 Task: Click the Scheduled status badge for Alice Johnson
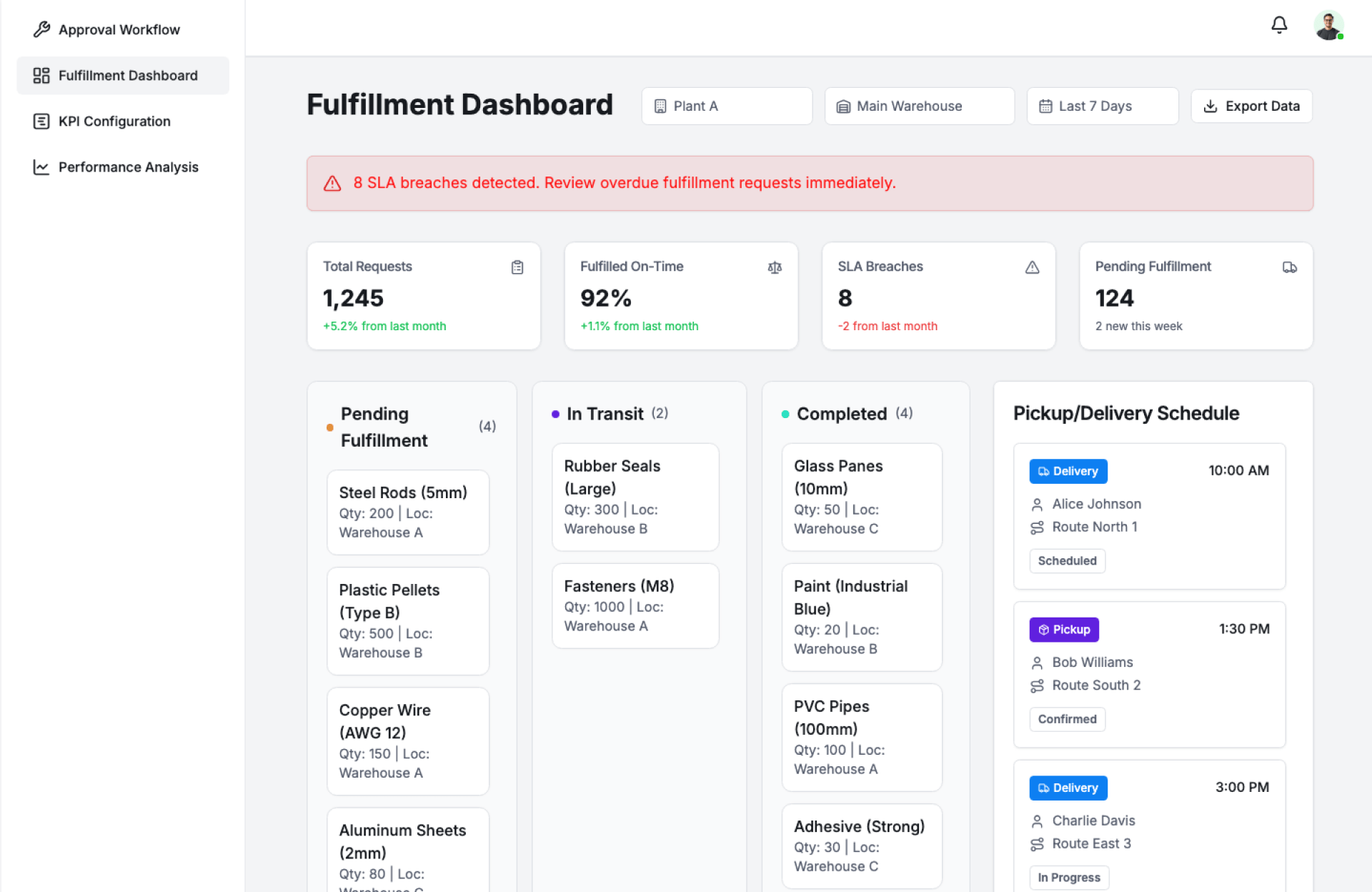click(1067, 561)
